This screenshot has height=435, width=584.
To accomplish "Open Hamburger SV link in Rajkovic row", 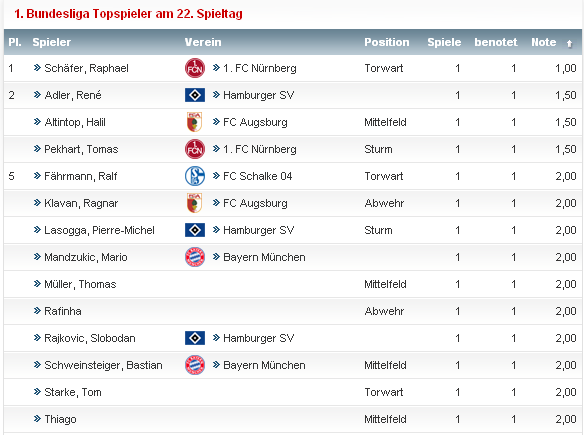I will [x=258, y=338].
